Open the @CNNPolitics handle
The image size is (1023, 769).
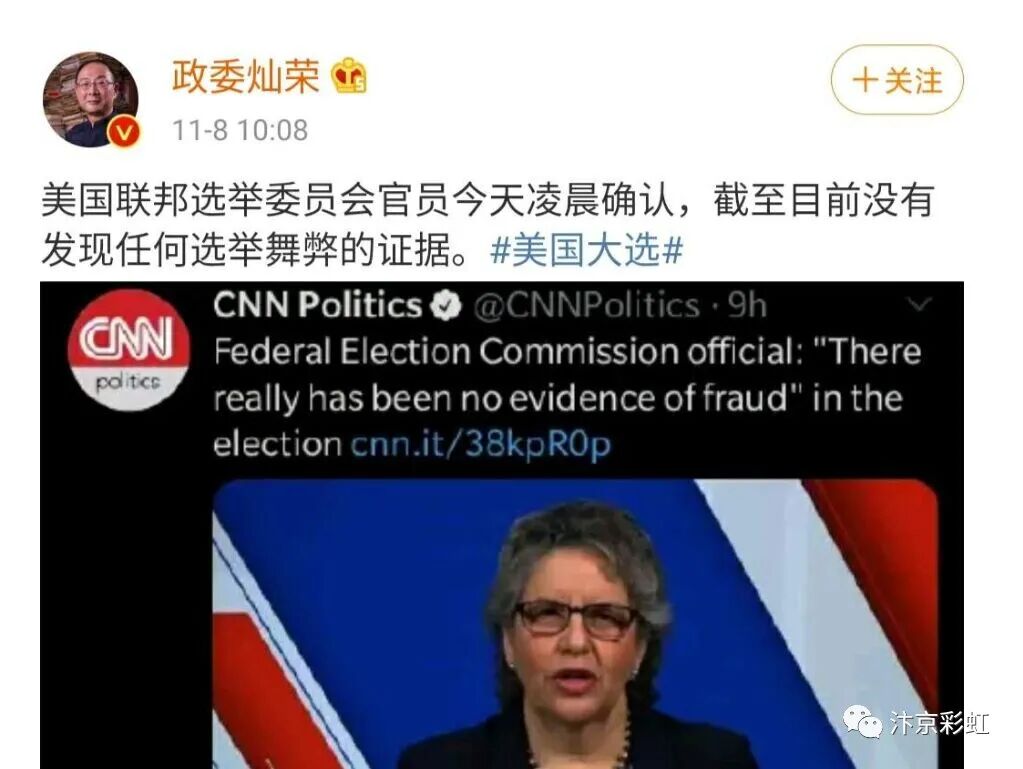[x=586, y=305]
